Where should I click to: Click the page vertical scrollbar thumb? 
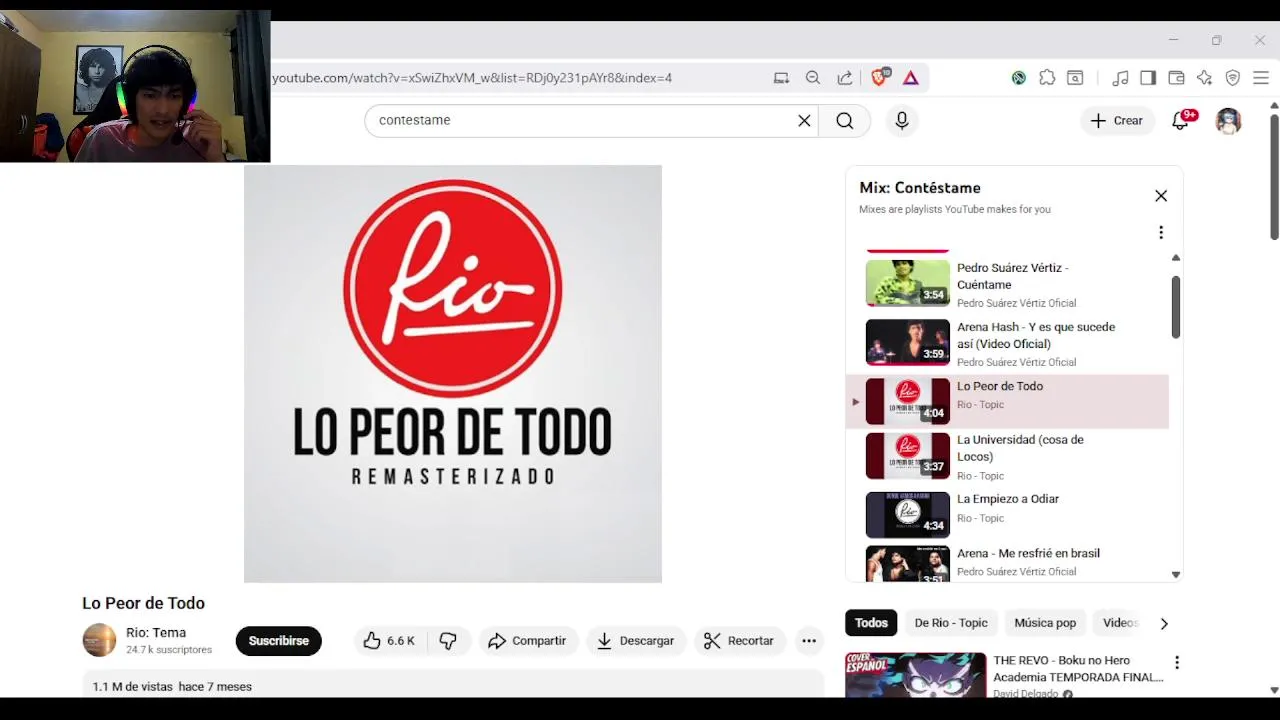click(x=1274, y=176)
